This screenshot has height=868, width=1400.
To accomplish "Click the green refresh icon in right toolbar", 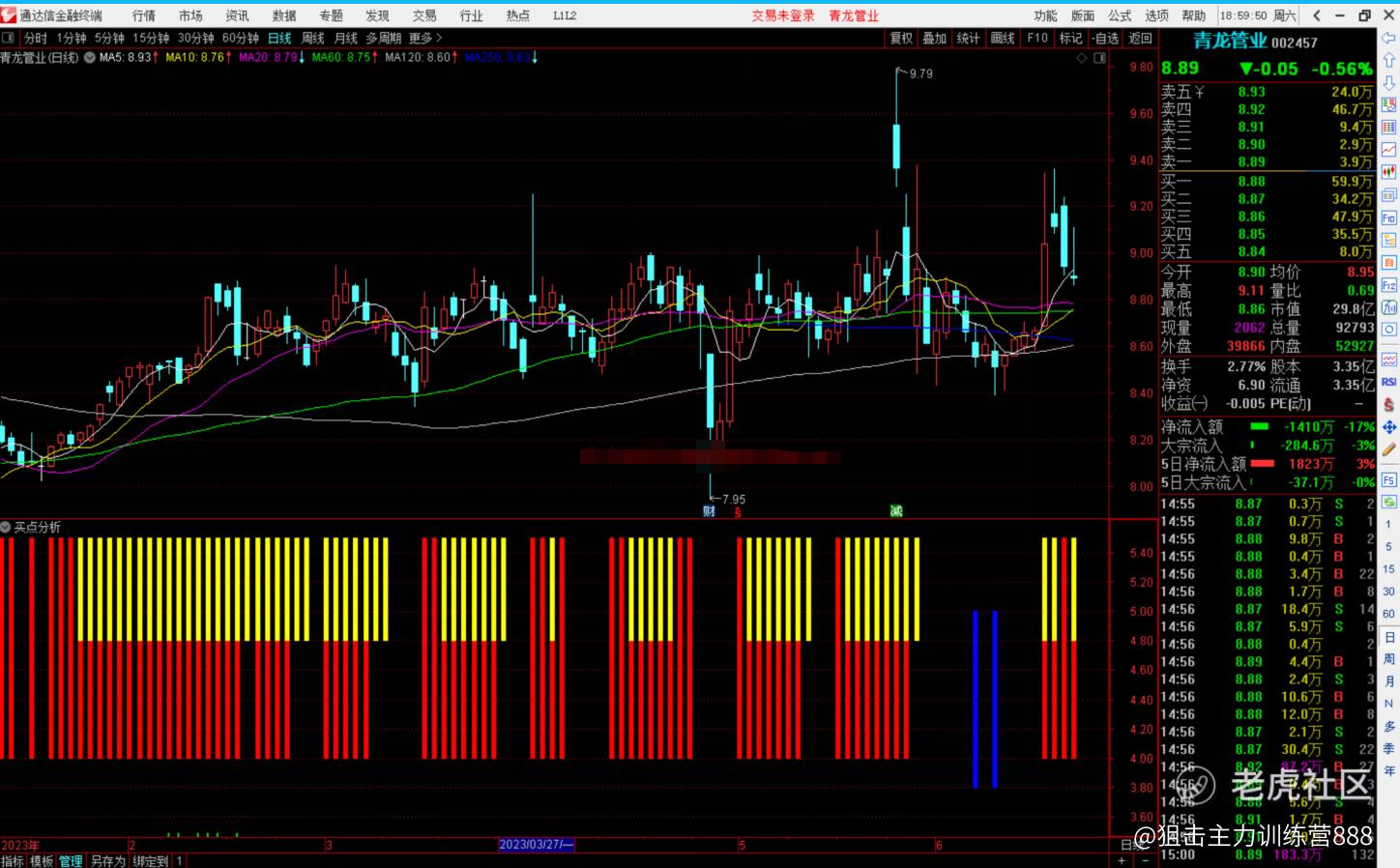I will 1389,503.
